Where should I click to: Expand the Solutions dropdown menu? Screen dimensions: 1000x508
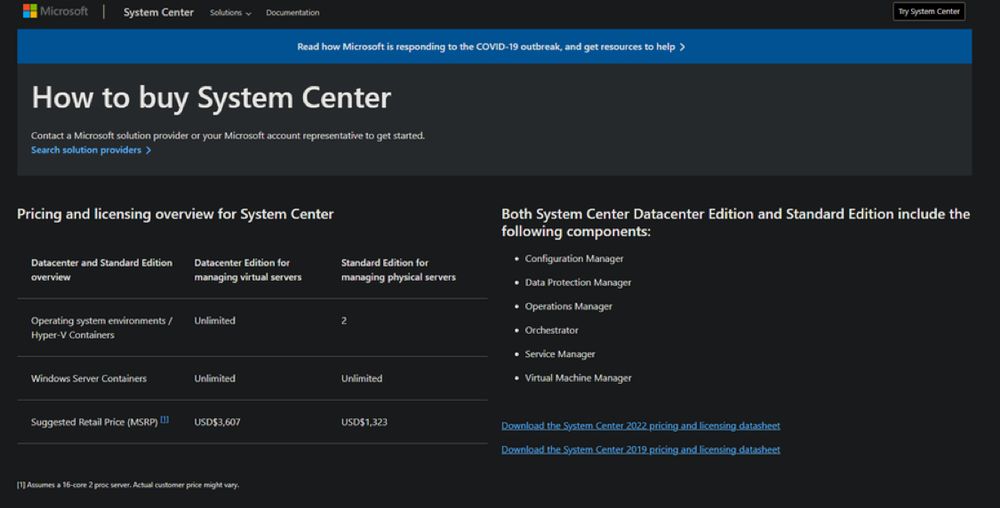click(x=230, y=13)
